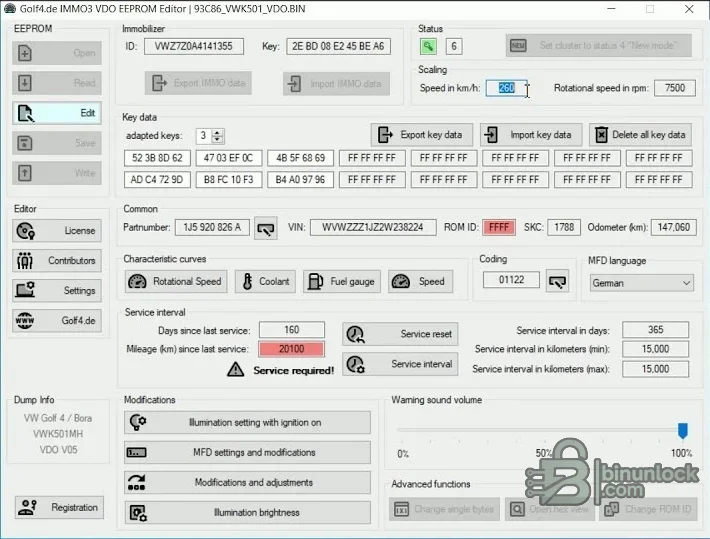Click the Rotational speed in rpm field
The image size is (710, 539).
(675, 88)
